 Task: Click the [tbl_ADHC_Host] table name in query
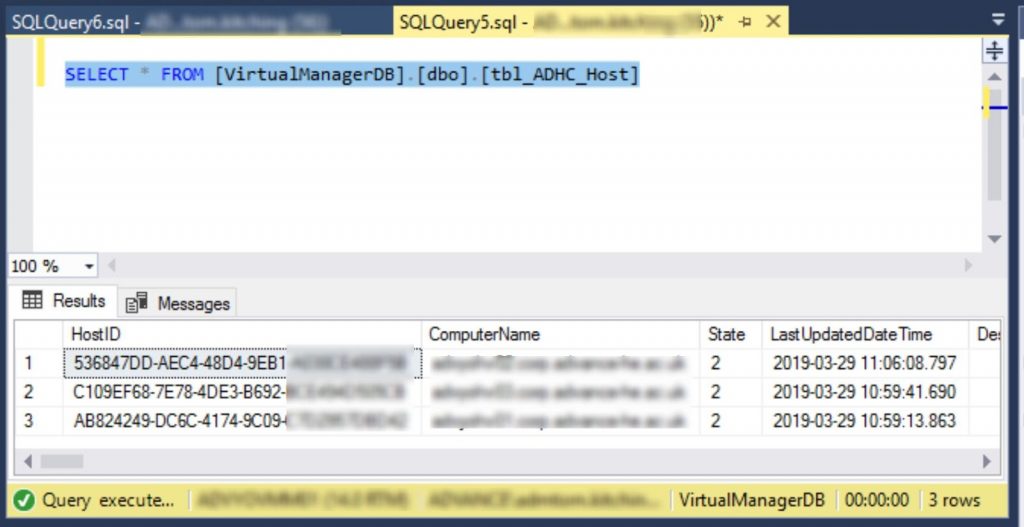pos(560,74)
